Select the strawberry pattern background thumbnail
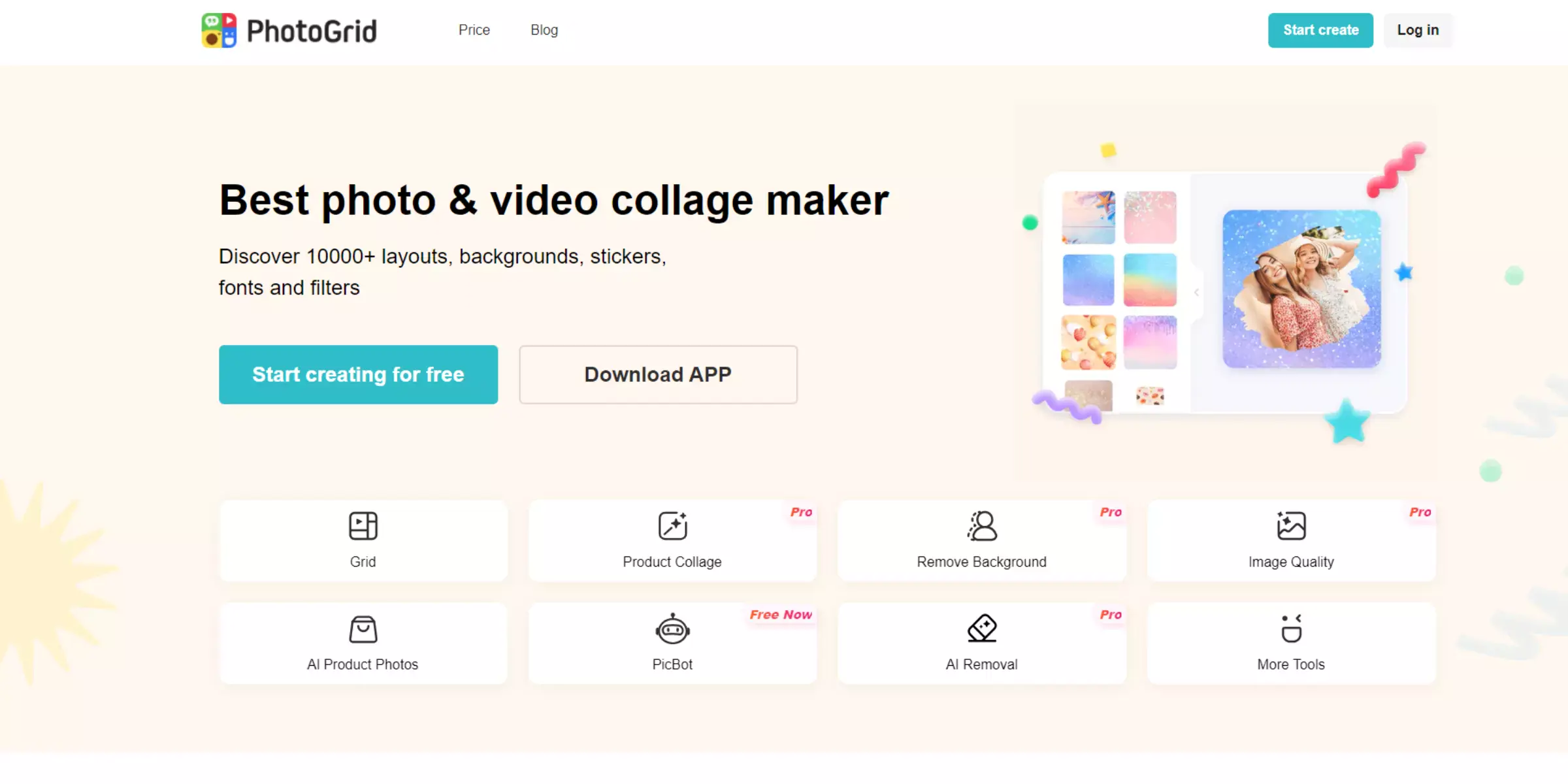Screen dimensions: 1568x784 point(1088,342)
